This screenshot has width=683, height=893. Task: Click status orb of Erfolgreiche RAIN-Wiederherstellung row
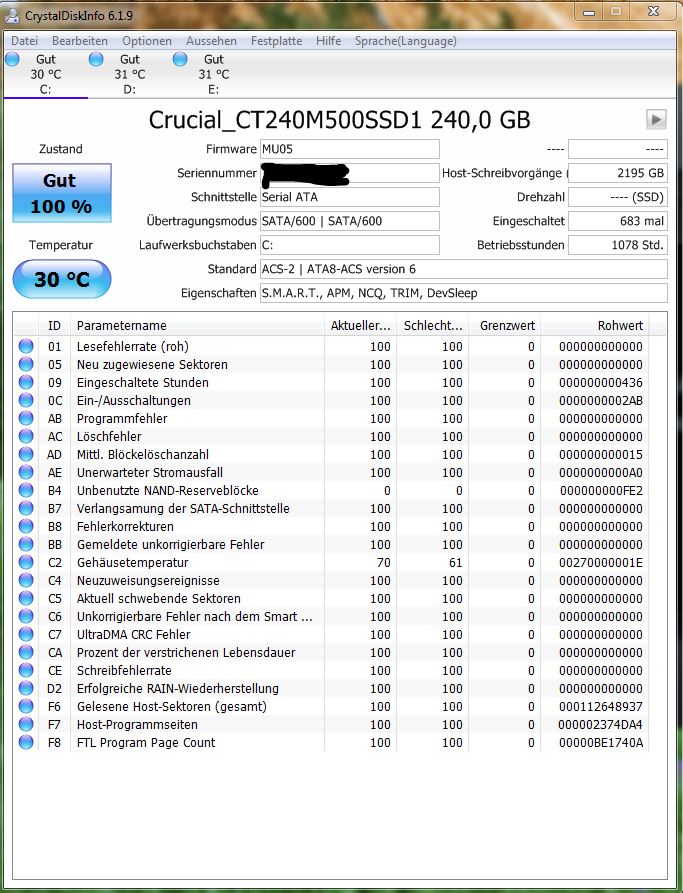26,689
